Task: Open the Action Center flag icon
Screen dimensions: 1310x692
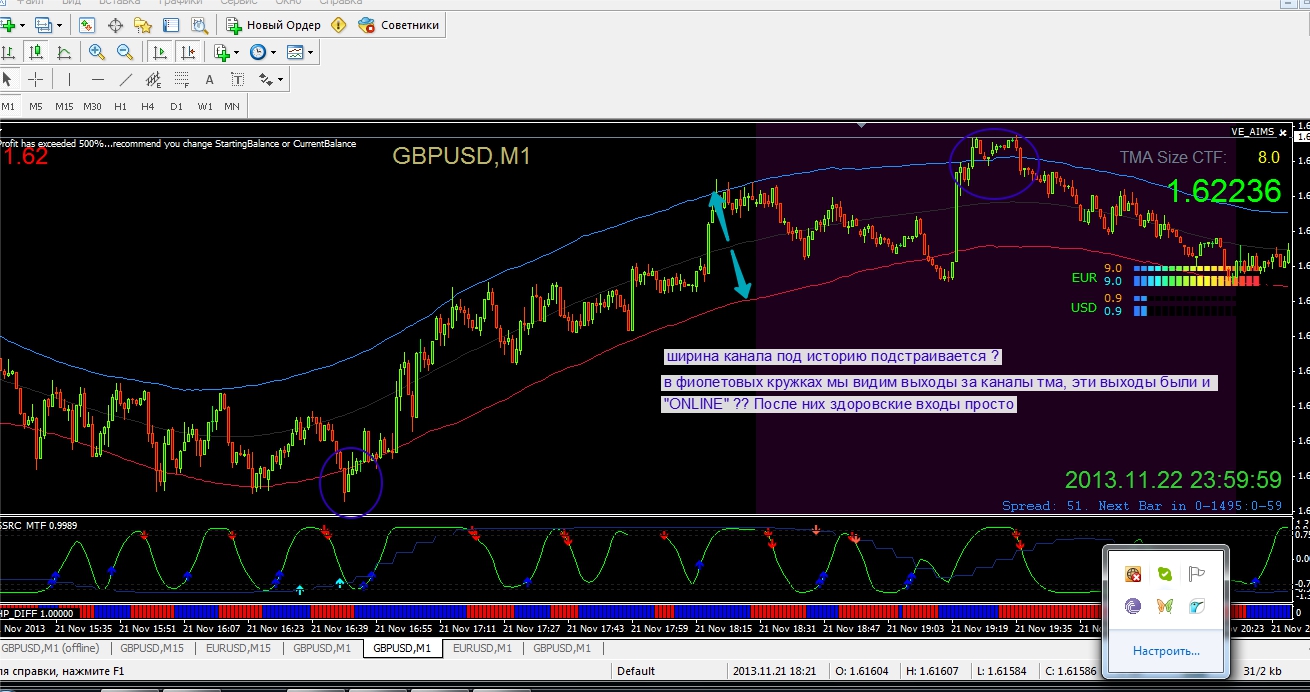Action: 1197,574
